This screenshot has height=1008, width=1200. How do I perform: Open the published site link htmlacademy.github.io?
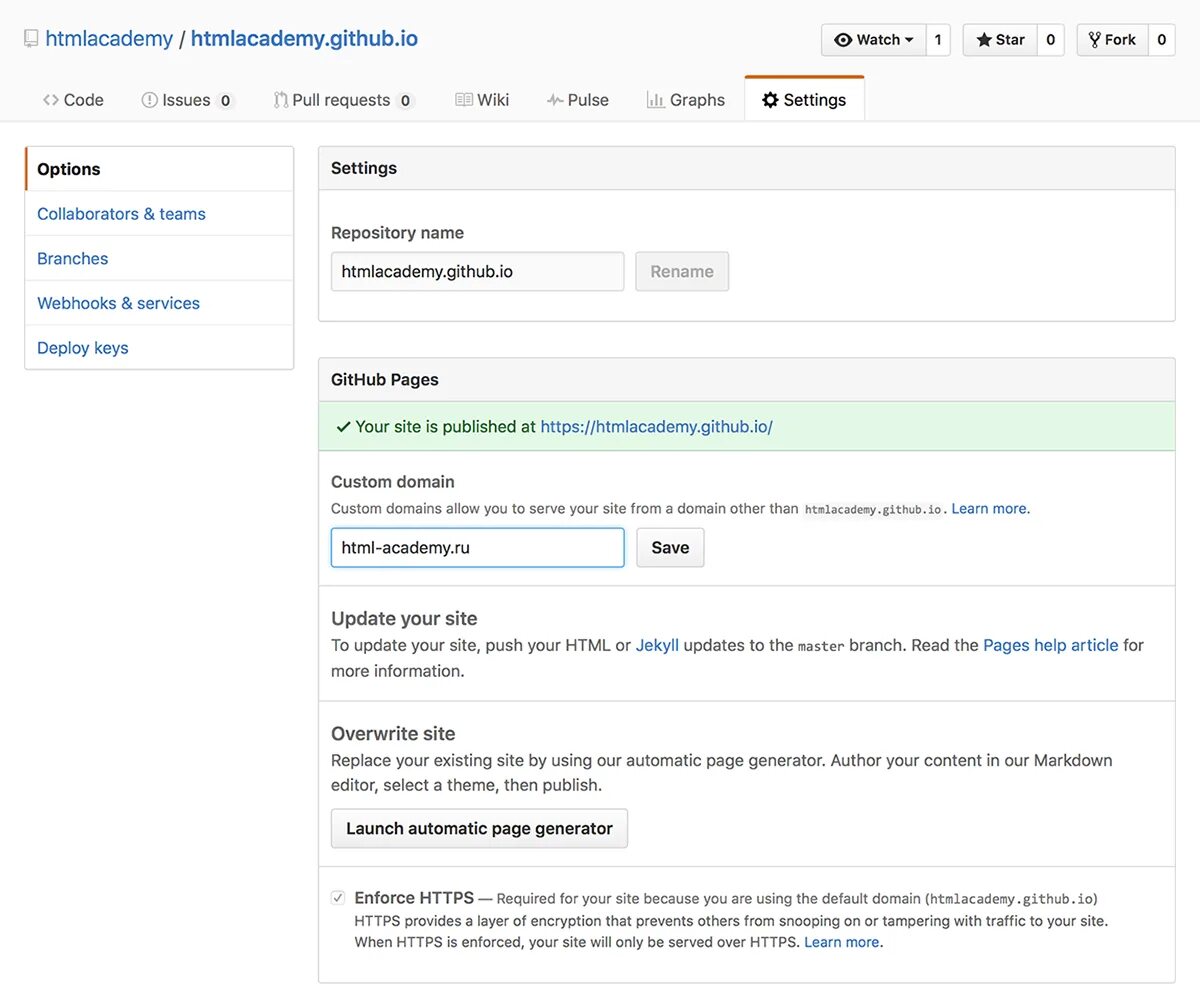(656, 426)
